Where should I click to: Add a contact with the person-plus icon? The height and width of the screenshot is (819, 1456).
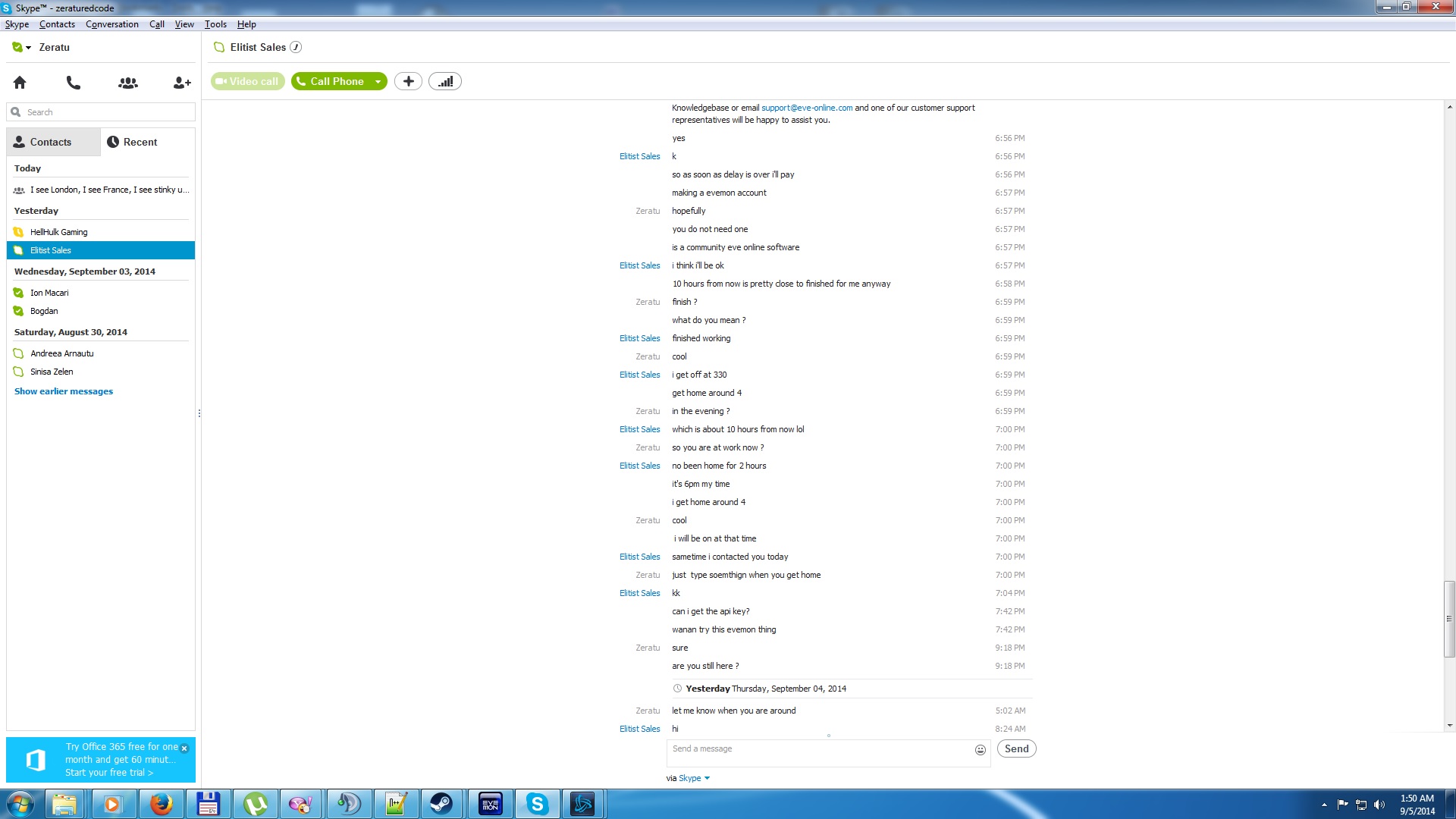coord(182,82)
